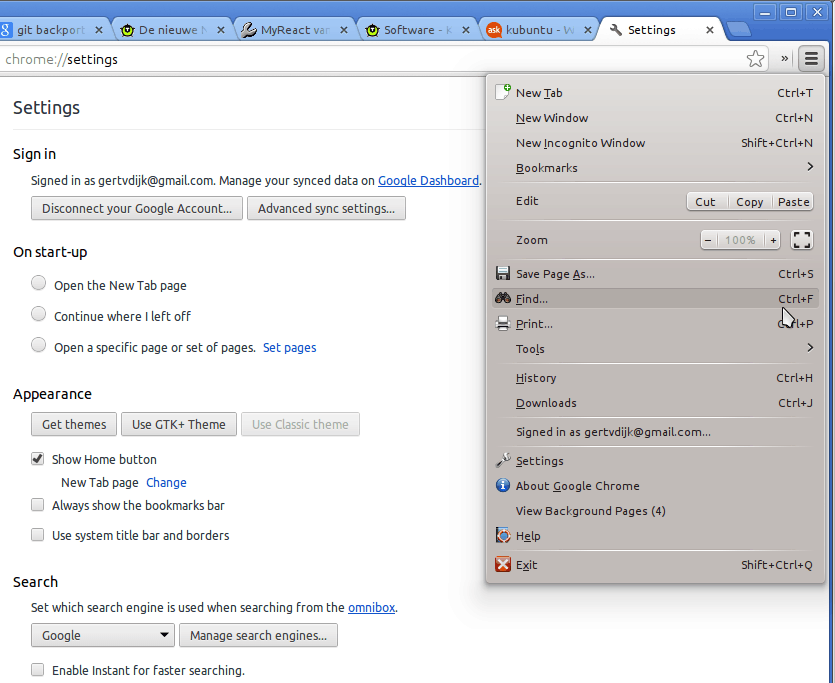Open the omnibox help link
835x683 pixels.
click(x=371, y=607)
